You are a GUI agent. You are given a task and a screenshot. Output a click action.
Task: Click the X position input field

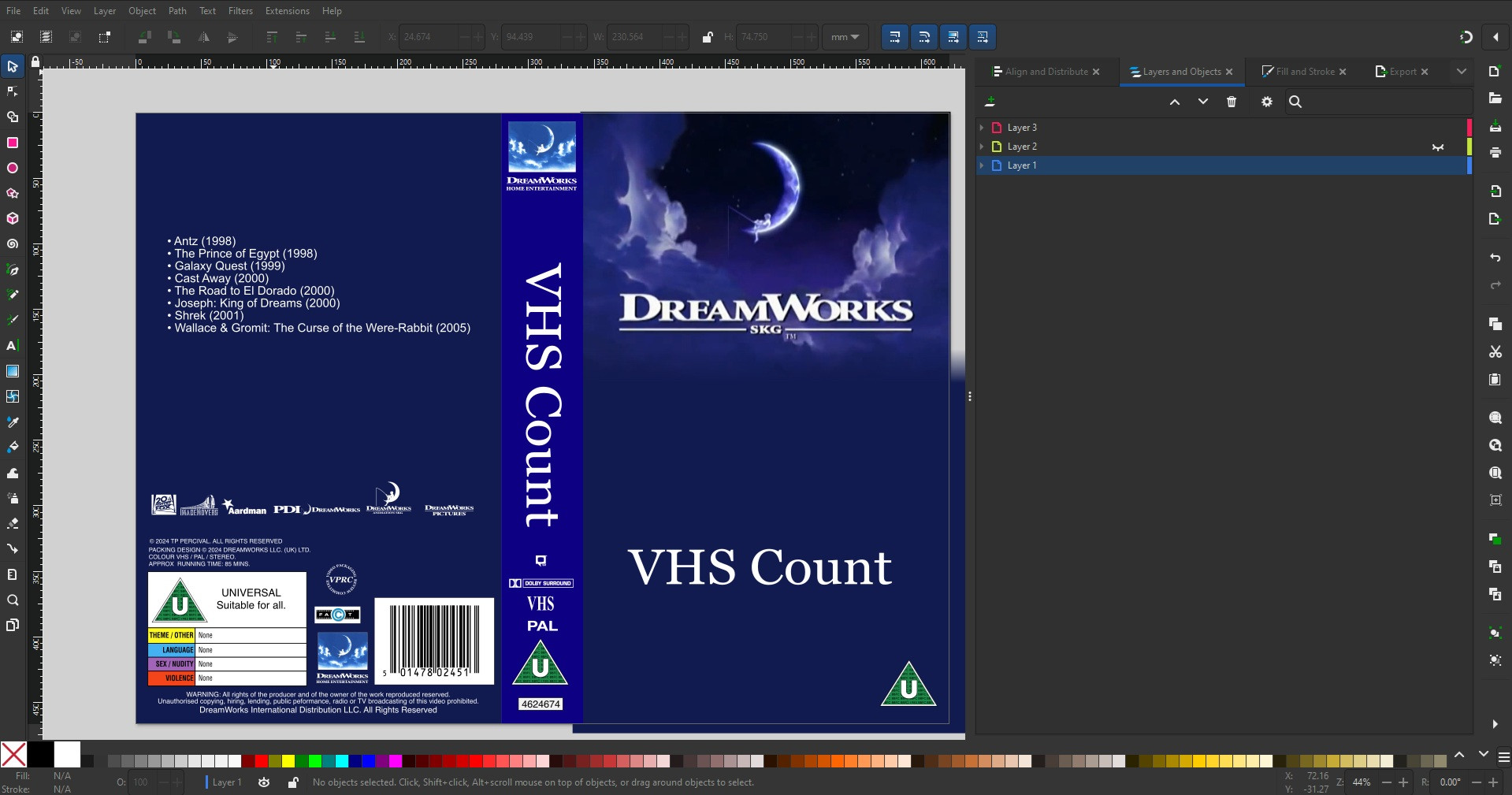click(429, 37)
